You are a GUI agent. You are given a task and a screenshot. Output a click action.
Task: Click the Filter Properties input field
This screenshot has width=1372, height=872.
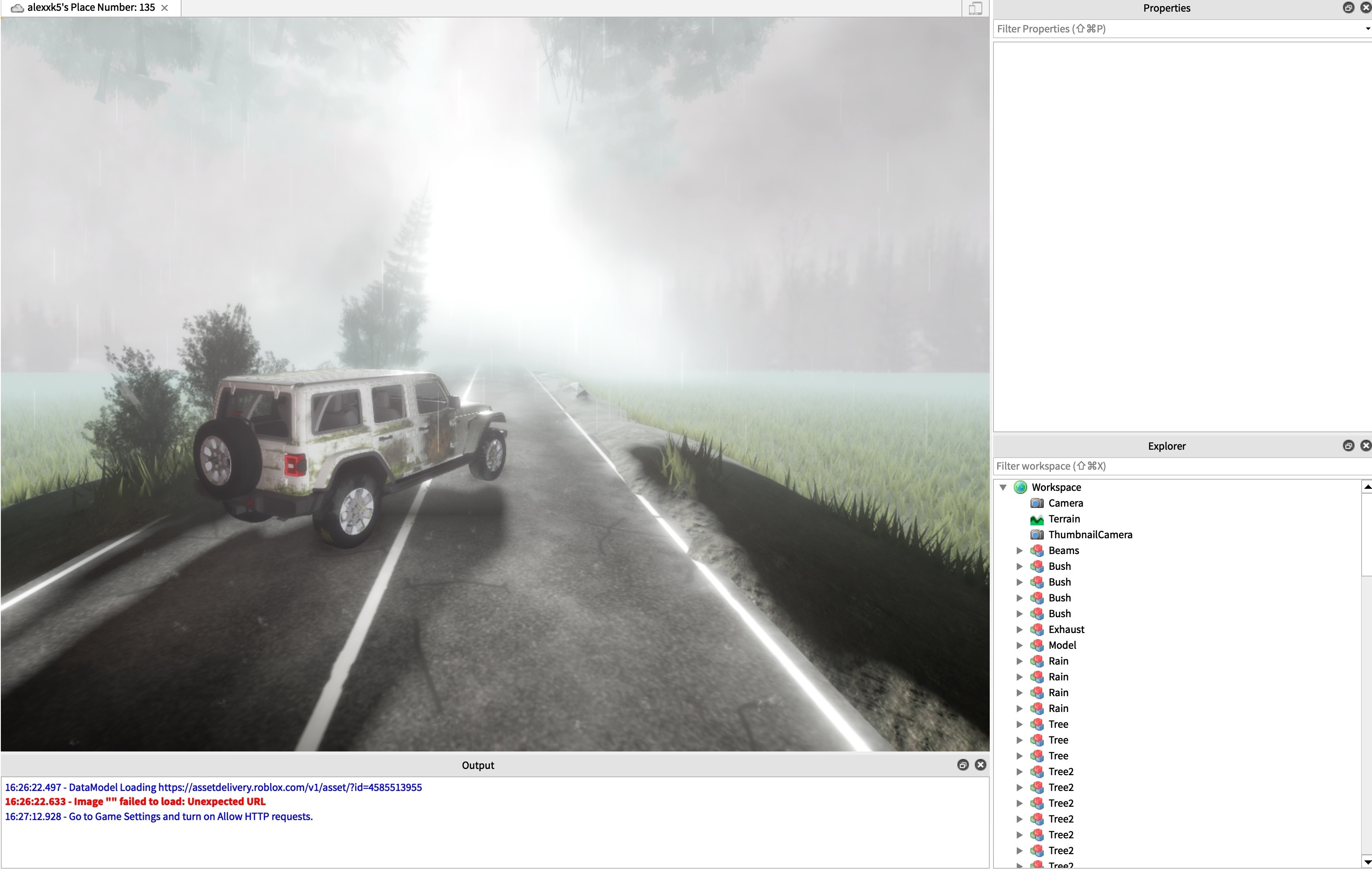click(x=1180, y=28)
